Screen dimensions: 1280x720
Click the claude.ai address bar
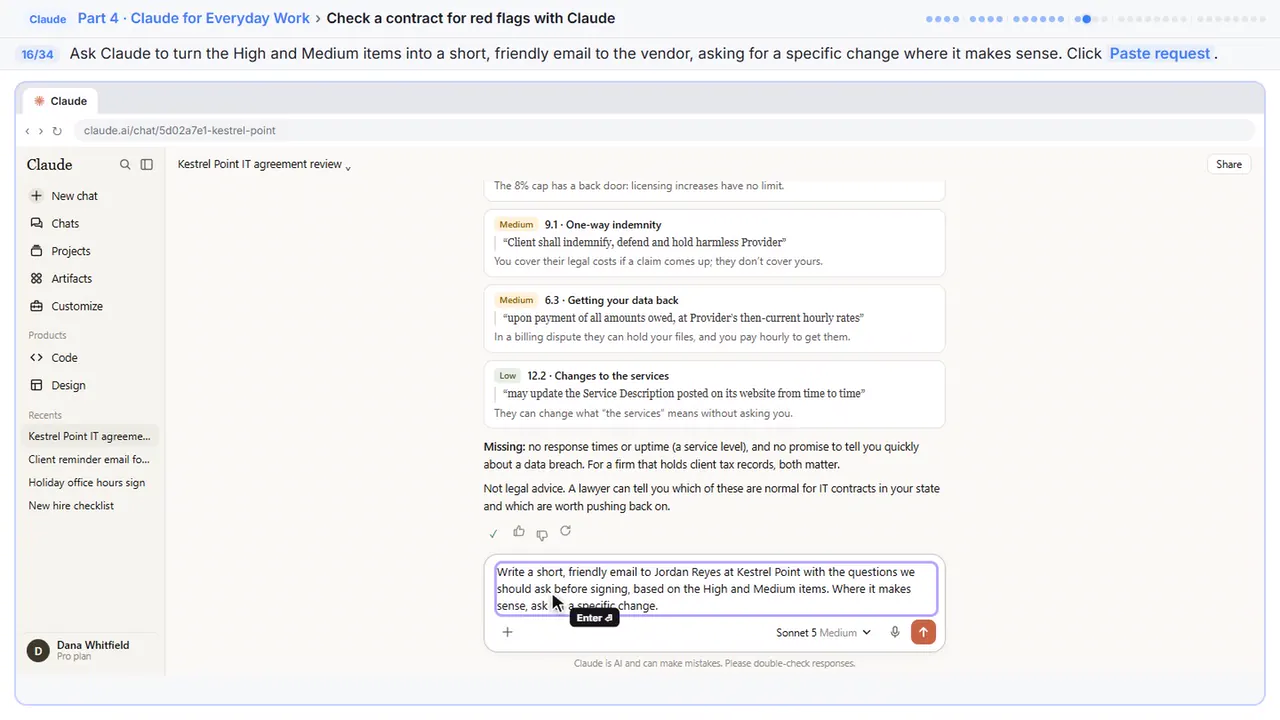click(x=664, y=130)
